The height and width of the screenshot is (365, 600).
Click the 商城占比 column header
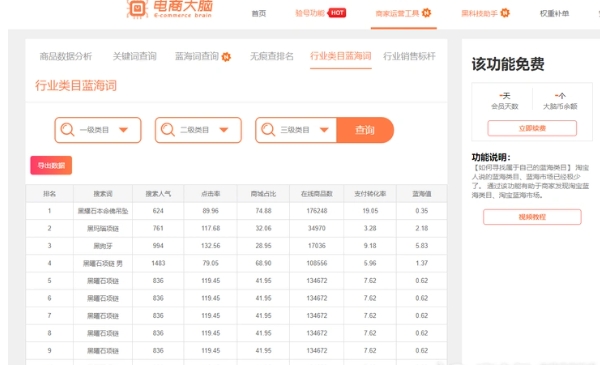tap(263, 194)
